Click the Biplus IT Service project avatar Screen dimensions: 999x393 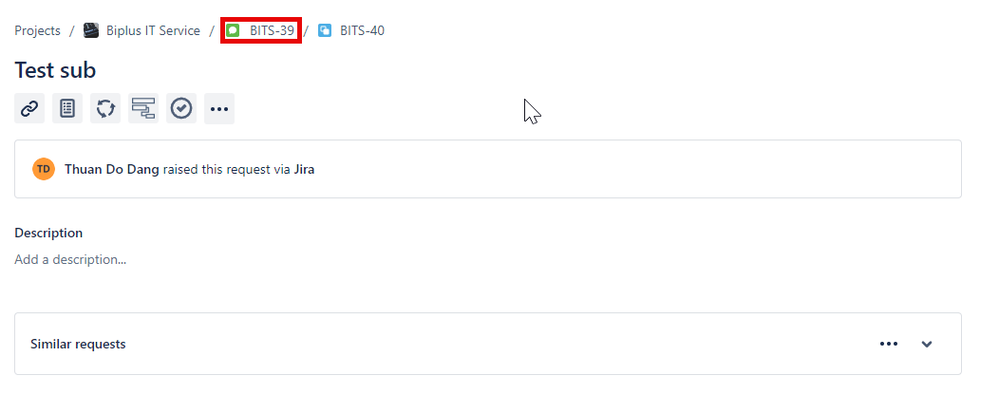click(x=91, y=31)
